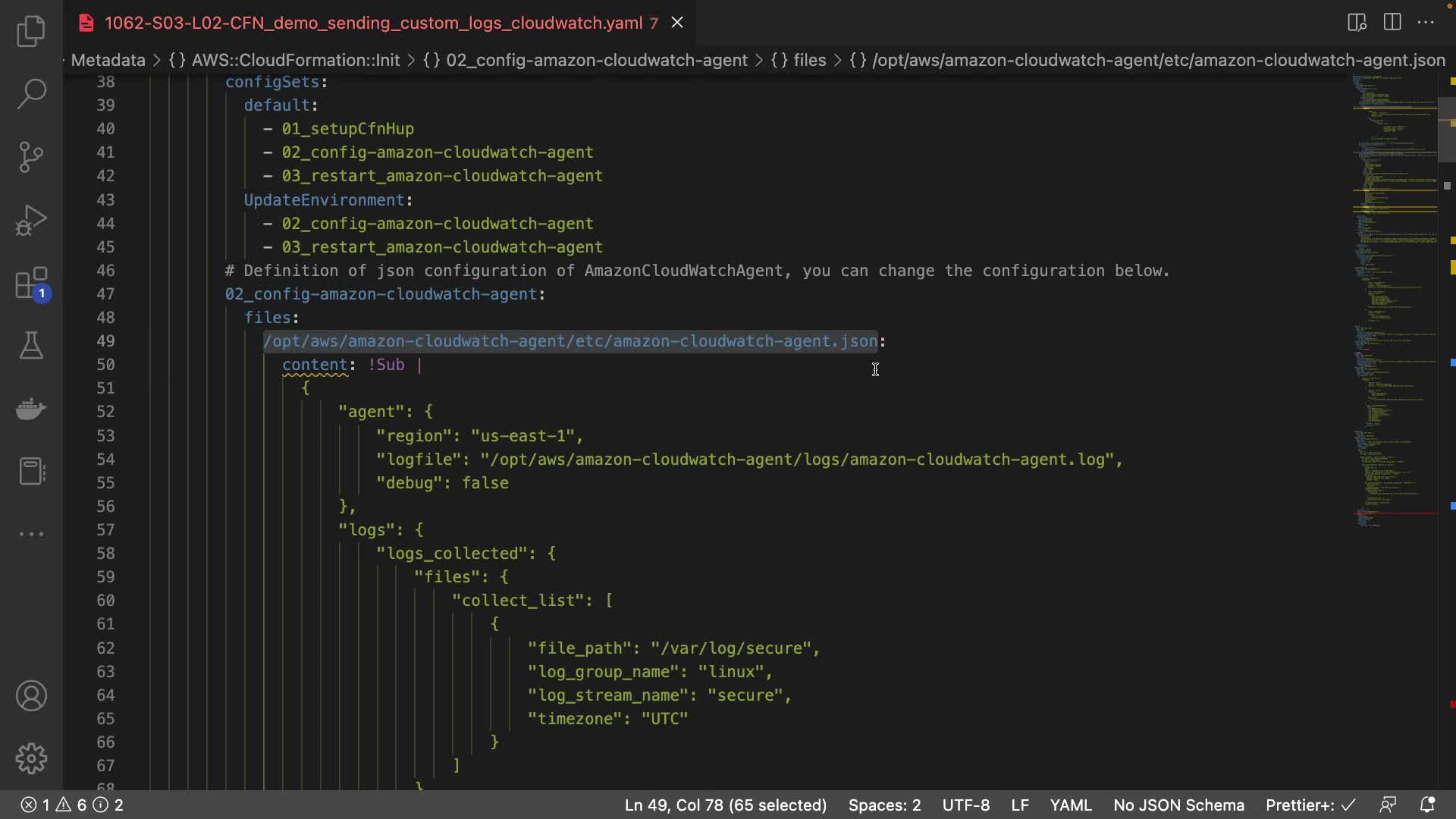Image resolution: width=1456 pixels, height=819 pixels.
Task: Open the Search view icon
Action: [x=31, y=94]
